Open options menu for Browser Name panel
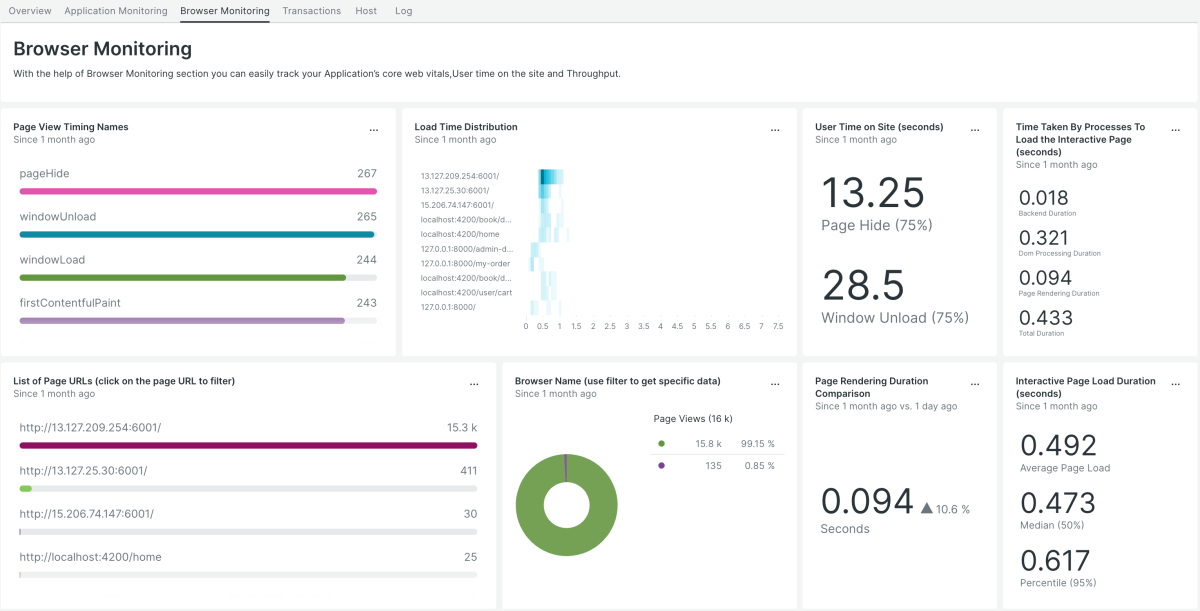Viewport: 1200px width, 611px height. coord(775,383)
